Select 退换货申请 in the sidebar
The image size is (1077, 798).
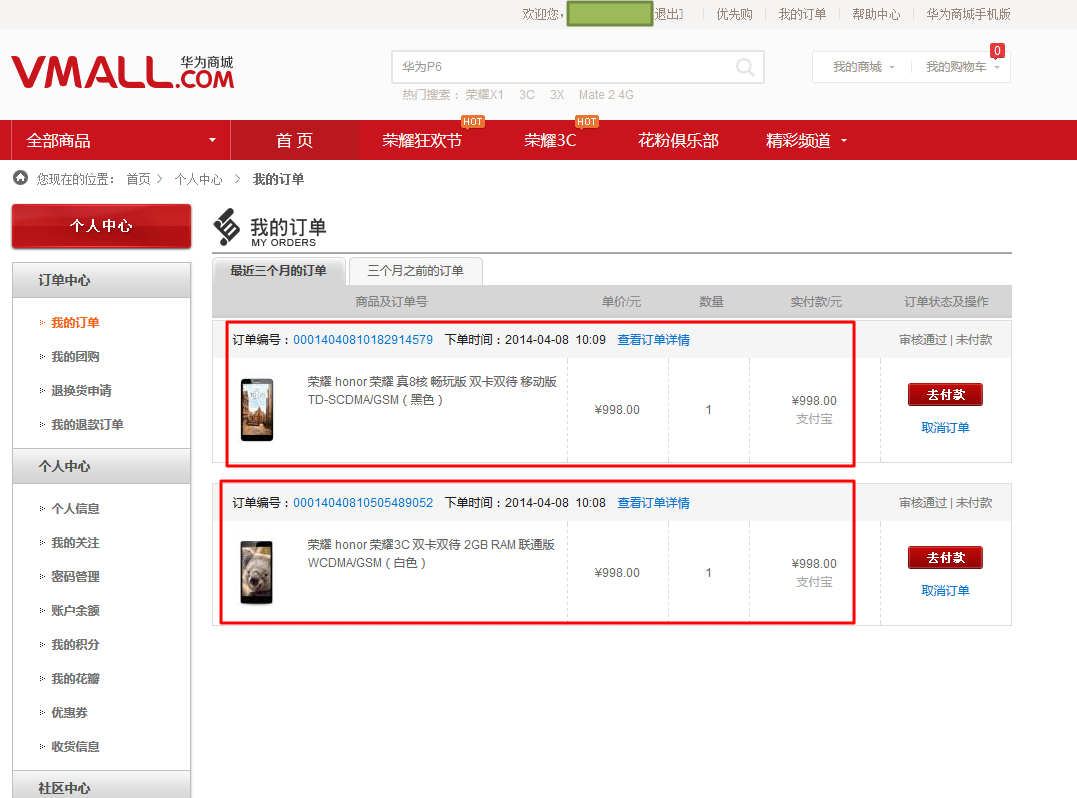(81, 391)
